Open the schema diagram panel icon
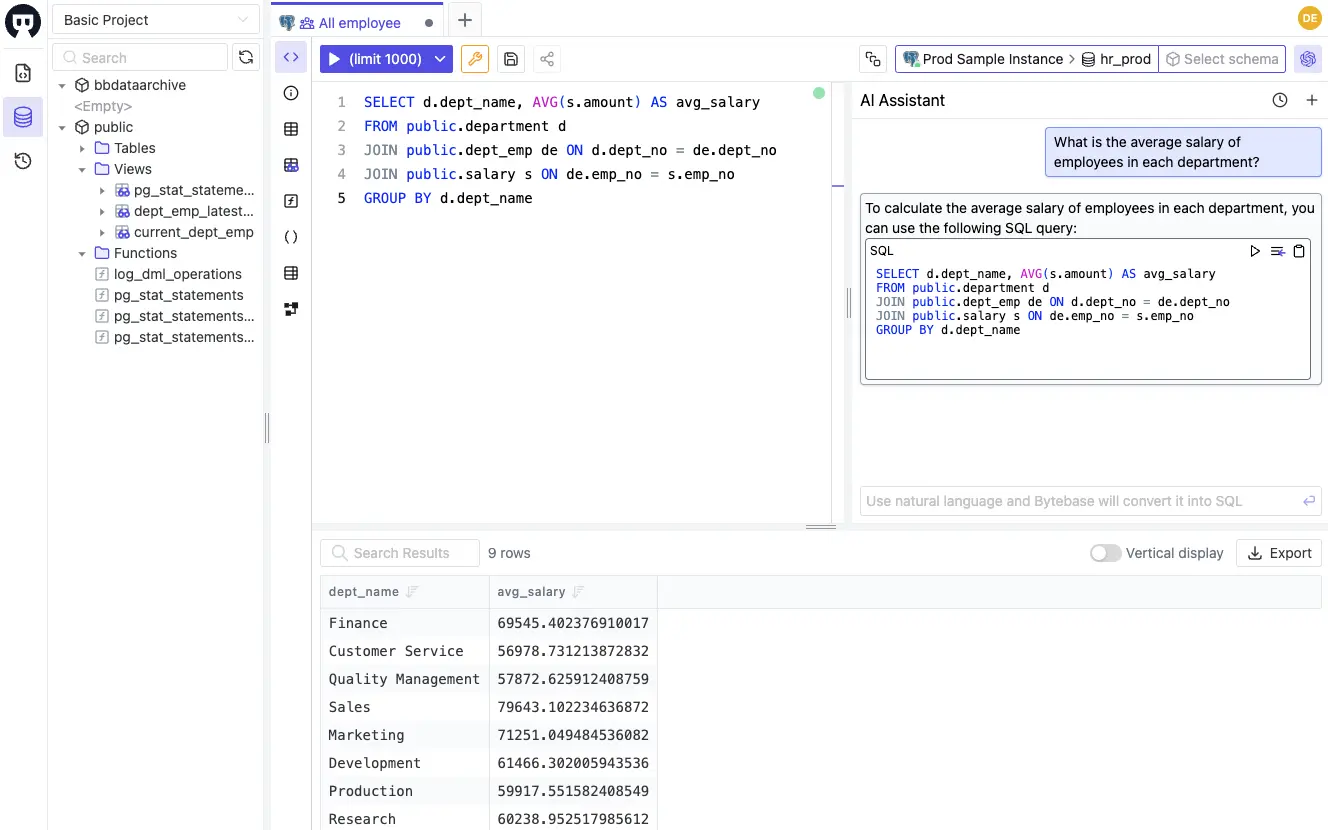Viewport: 1328px width, 830px height. [290, 308]
